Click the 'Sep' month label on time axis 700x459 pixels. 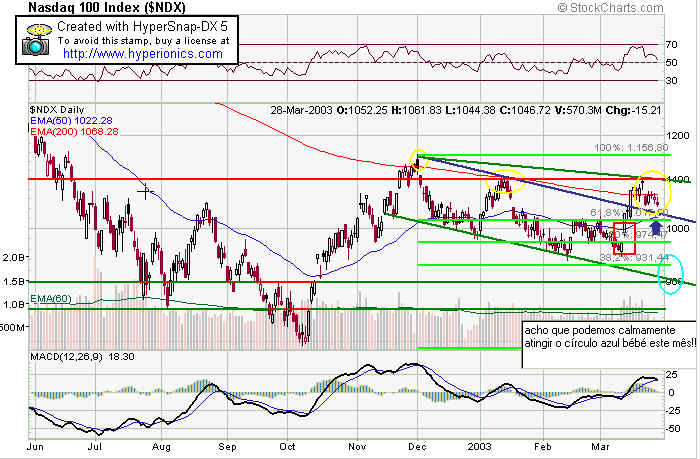[x=227, y=446]
